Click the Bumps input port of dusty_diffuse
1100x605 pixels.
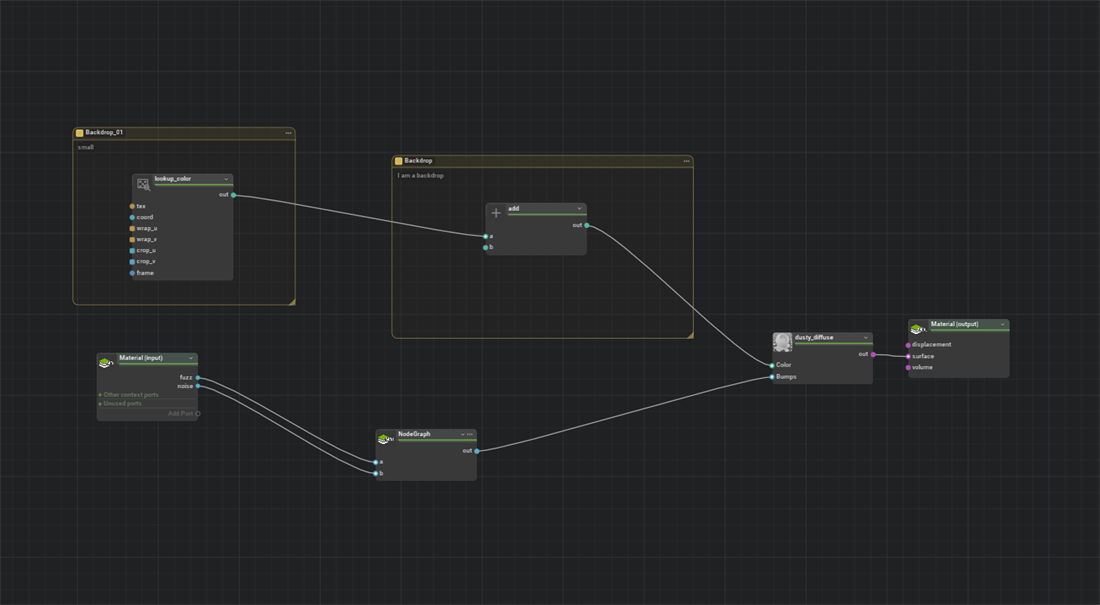[x=772, y=377]
